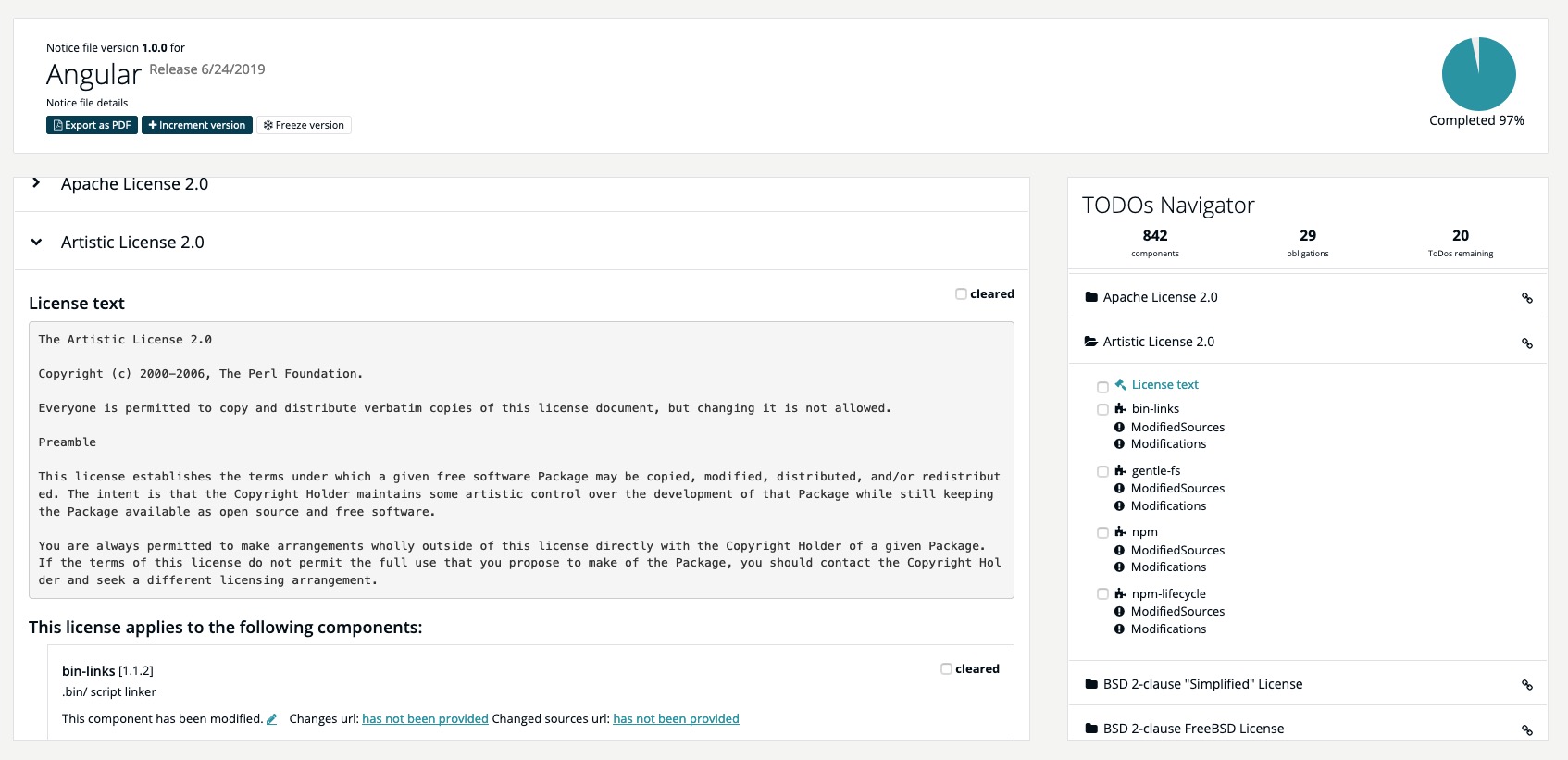
Task: Click warning icon for npm-lifecycle ModifiedSources
Action: point(1119,612)
